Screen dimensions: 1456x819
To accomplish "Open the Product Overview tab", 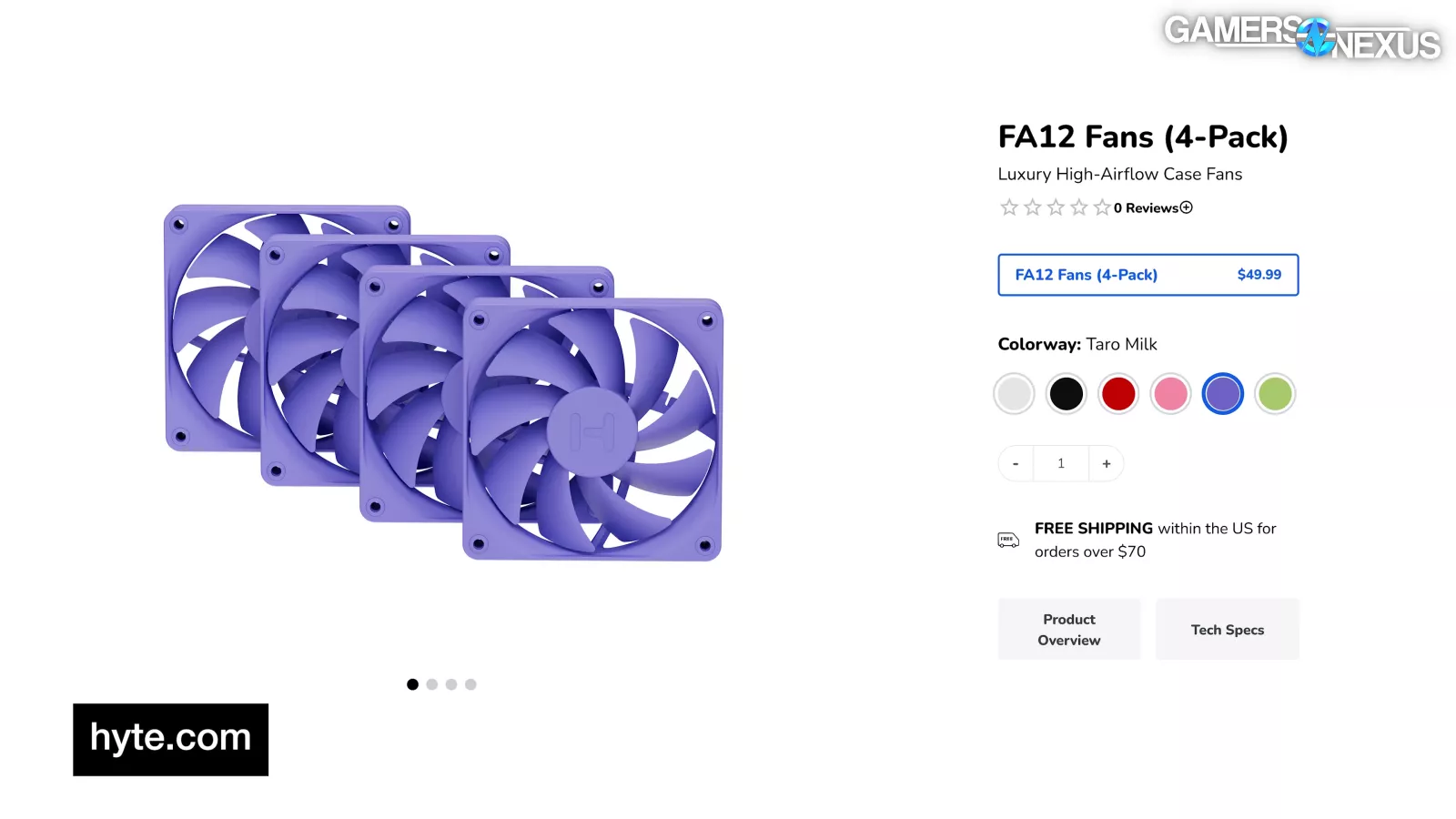I will point(1069,630).
